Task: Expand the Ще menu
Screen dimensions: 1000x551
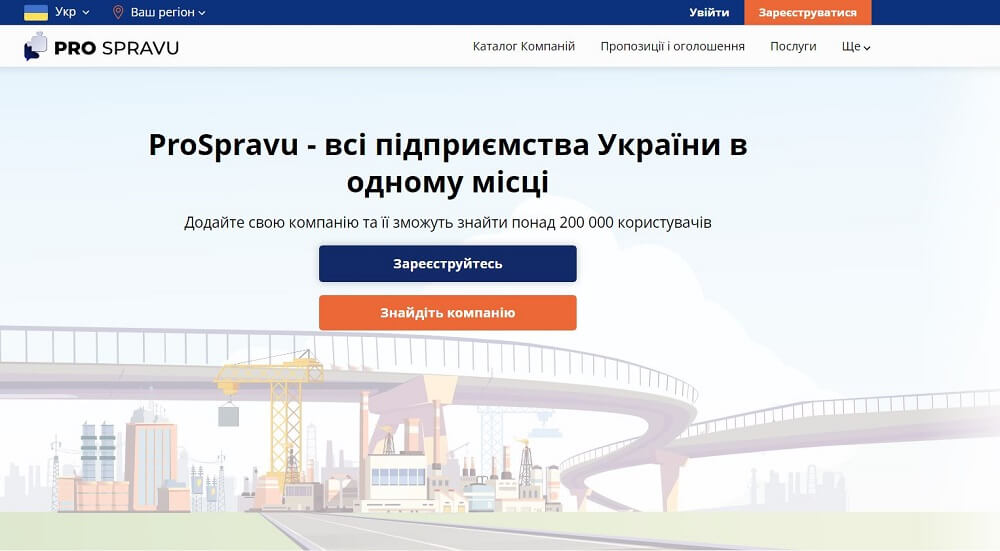Action: pyautogui.click(x=856, y=47)
